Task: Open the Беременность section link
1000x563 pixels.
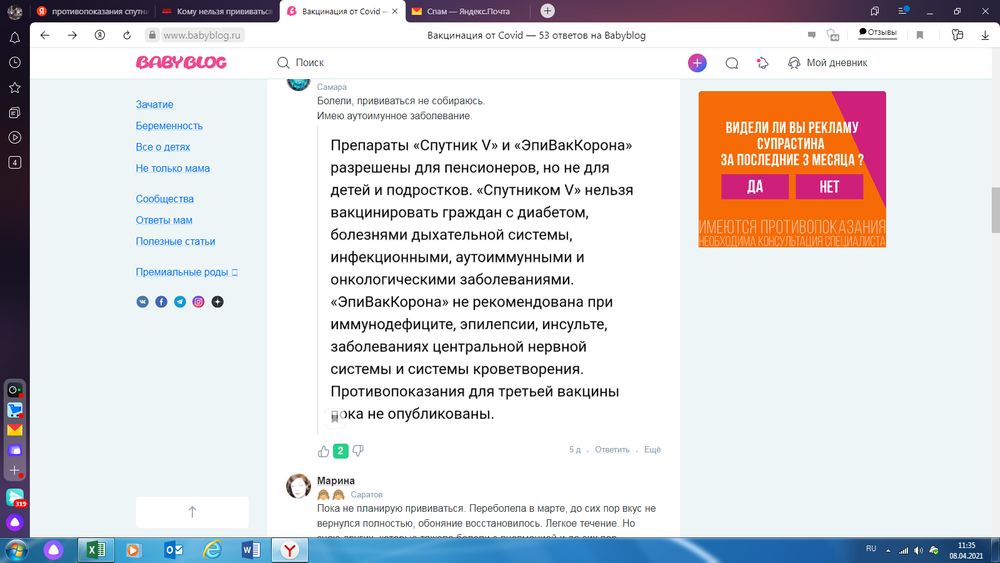Action: pyautogui.click(x=169, y=126)
